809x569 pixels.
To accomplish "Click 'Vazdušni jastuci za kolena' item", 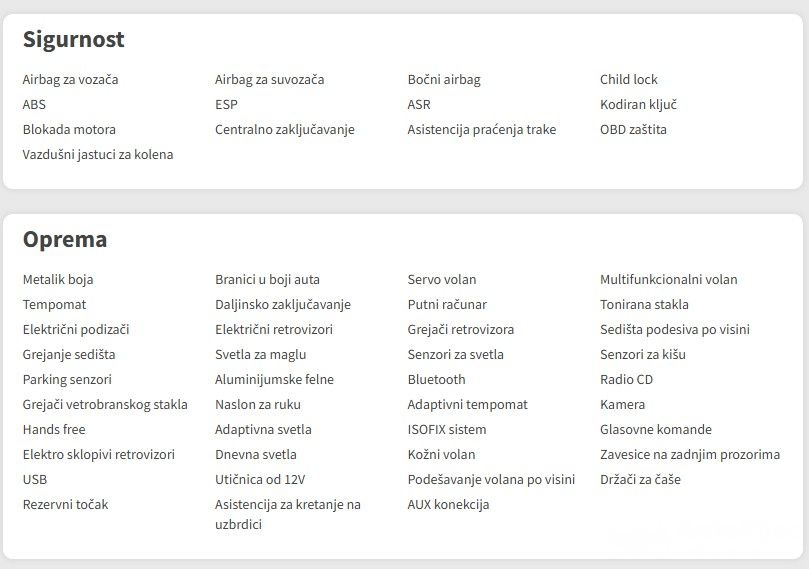I will pos(98,155).
